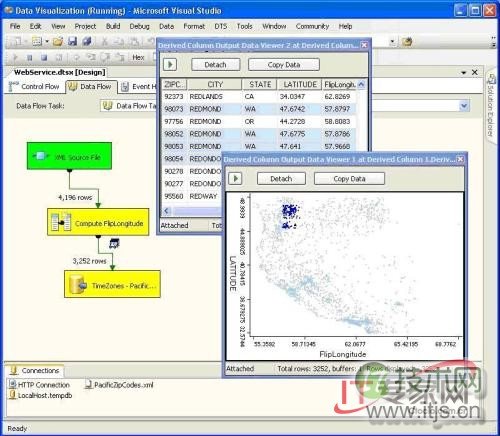Image resolution: width=500 pixels, height=436 pixels.
Task: Click the Open File folder toolbar icon
Action: click(x=58, y=41)
